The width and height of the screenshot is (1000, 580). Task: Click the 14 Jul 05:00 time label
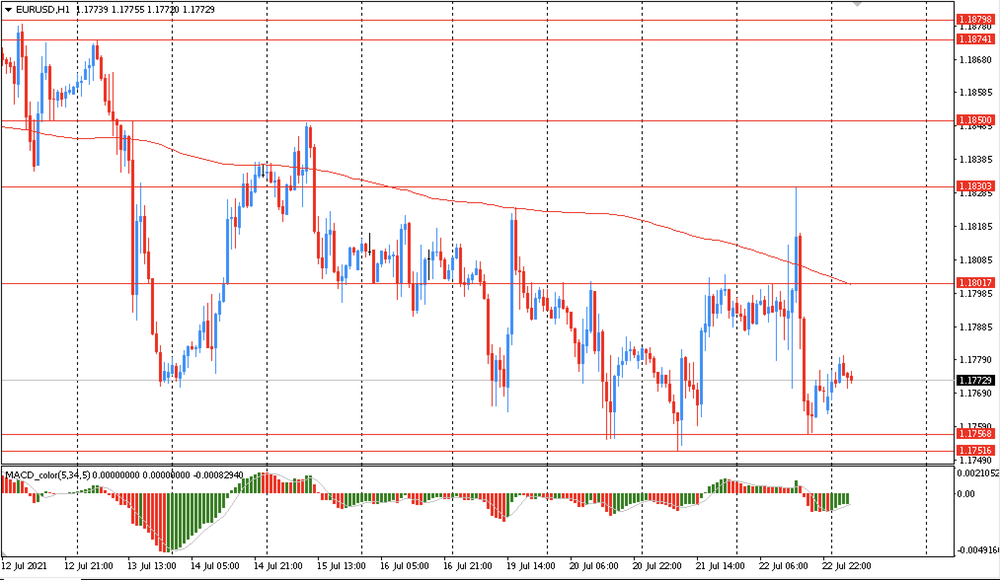(215, 566)
